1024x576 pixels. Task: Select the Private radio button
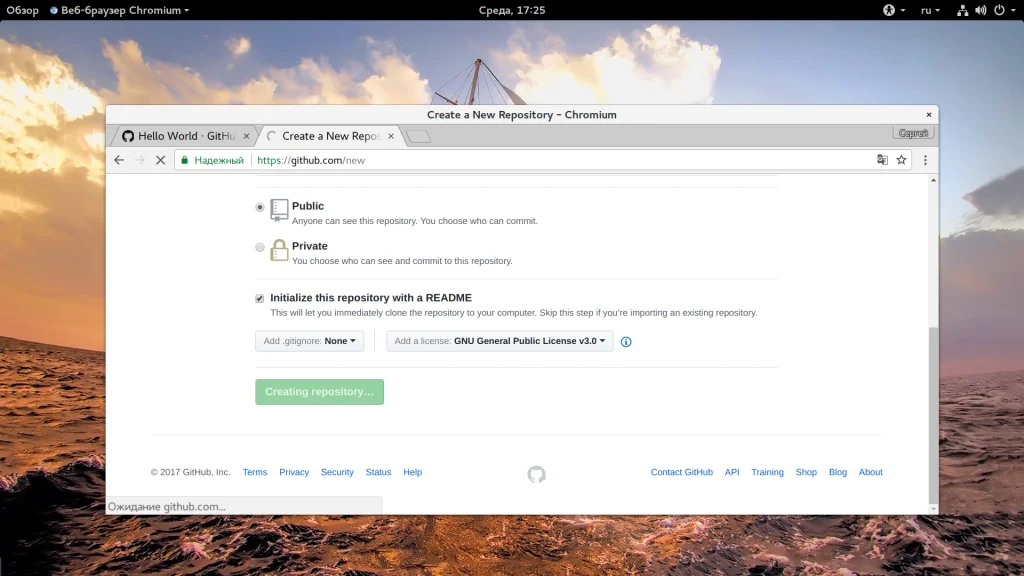[x=260, y=247]
